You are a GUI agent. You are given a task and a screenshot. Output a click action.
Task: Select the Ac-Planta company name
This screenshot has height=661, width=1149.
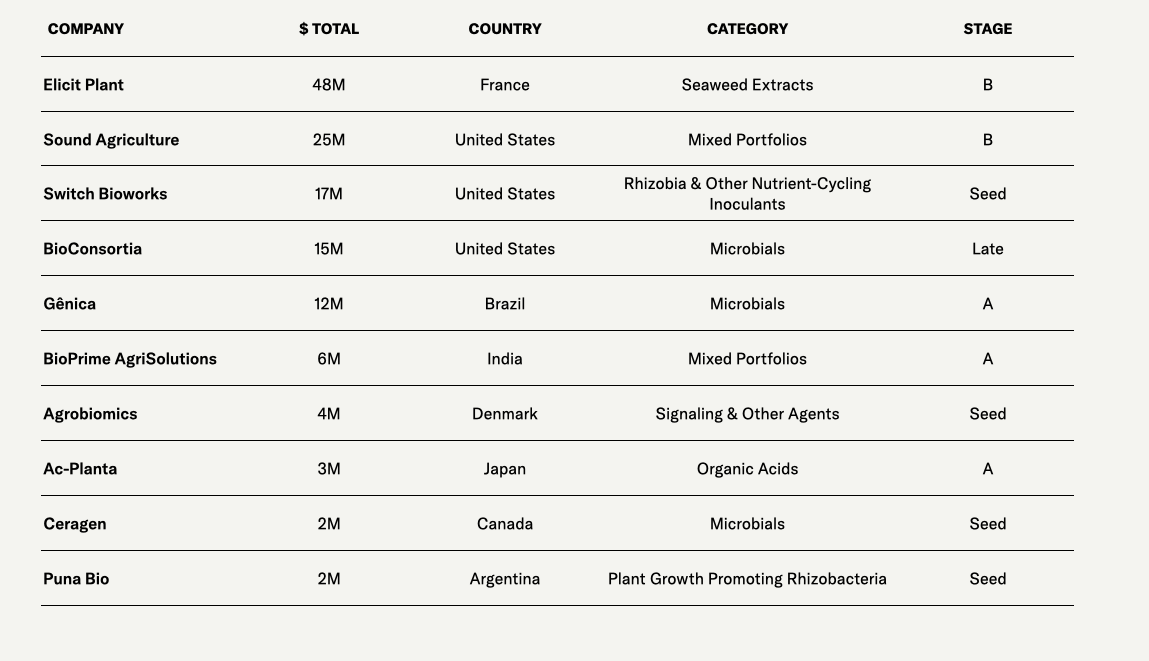point(80,469)
